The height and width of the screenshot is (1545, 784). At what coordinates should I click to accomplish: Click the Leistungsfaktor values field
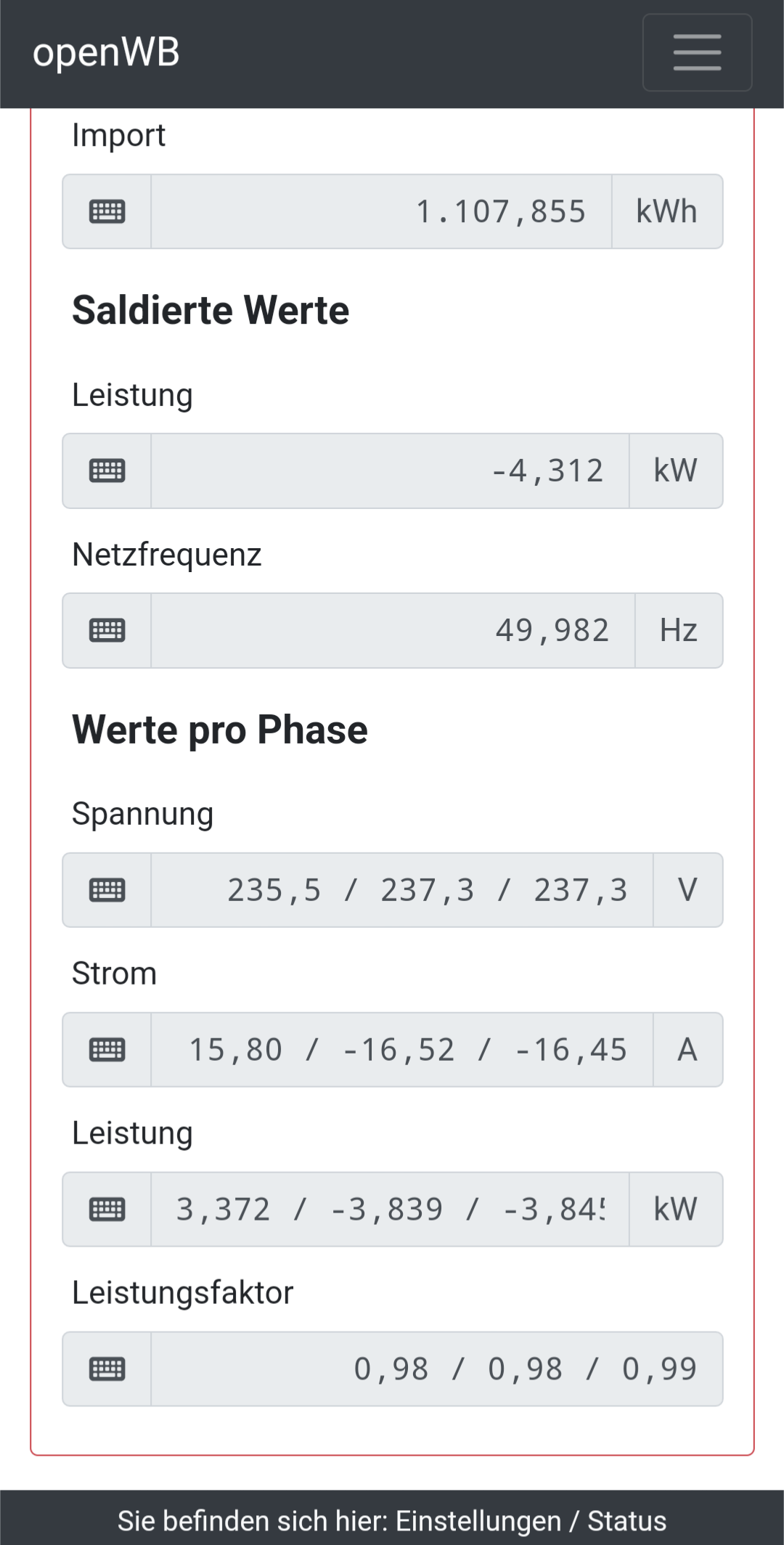pos(436,1369)
